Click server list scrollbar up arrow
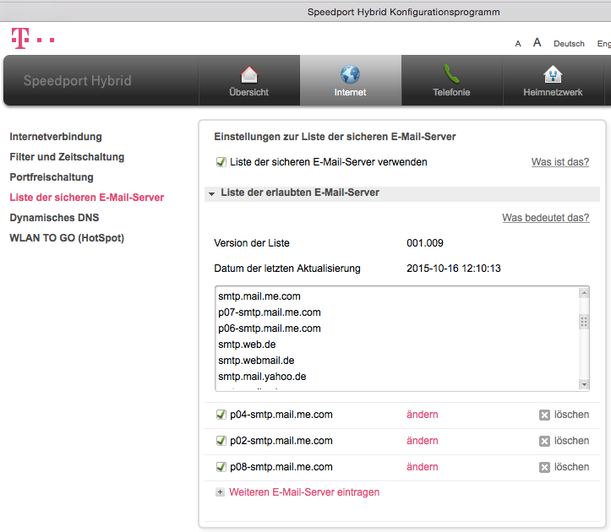The height and width of the screenshot is (532, 611). (584, 293)
